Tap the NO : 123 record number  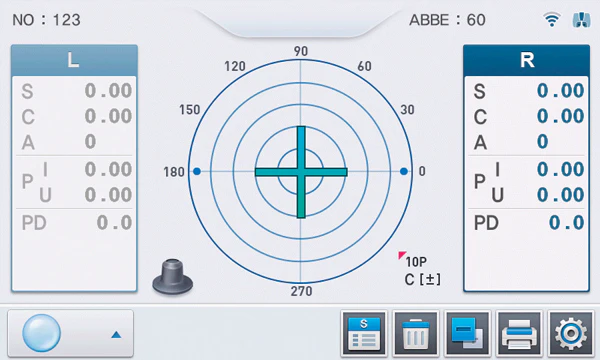point(46,20)
